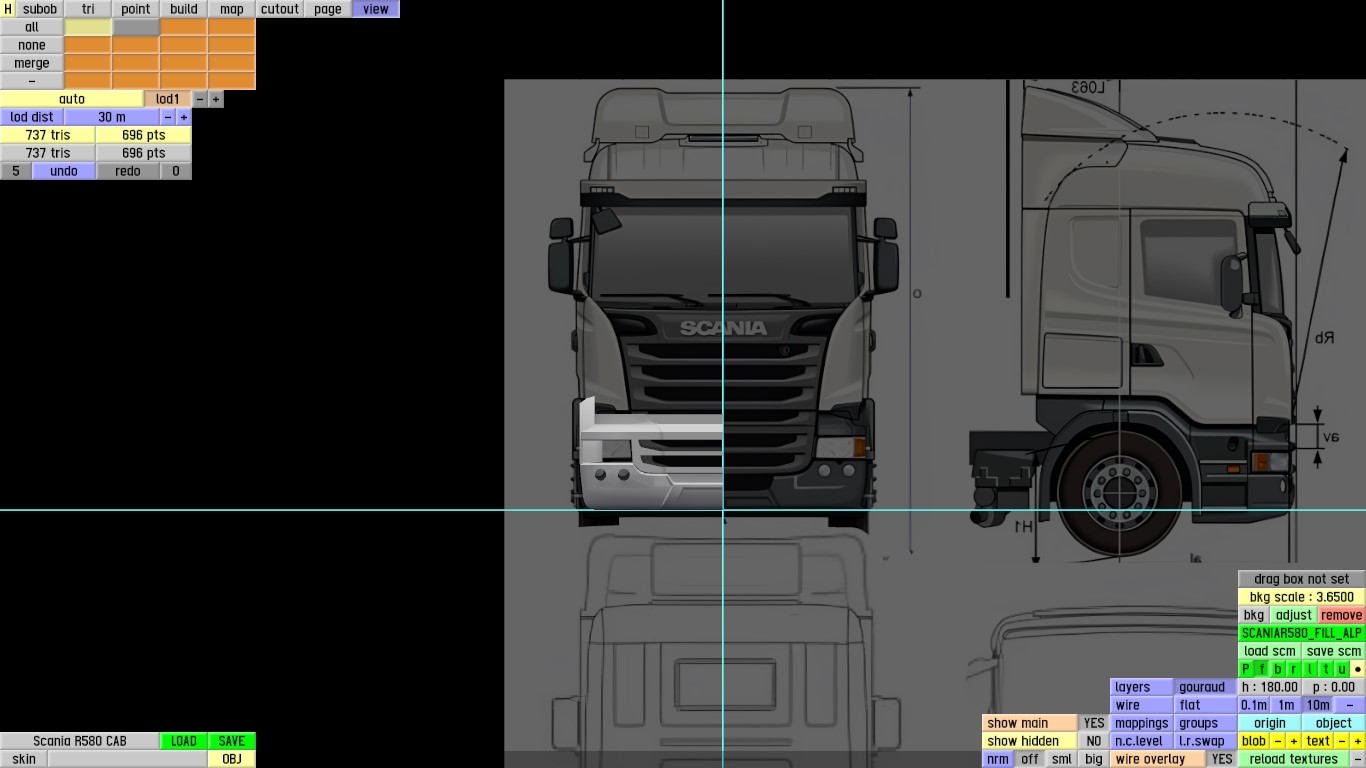The image size is (1366, 768).
Task: Click the n.c.level button
Action: click(1142, 741)
